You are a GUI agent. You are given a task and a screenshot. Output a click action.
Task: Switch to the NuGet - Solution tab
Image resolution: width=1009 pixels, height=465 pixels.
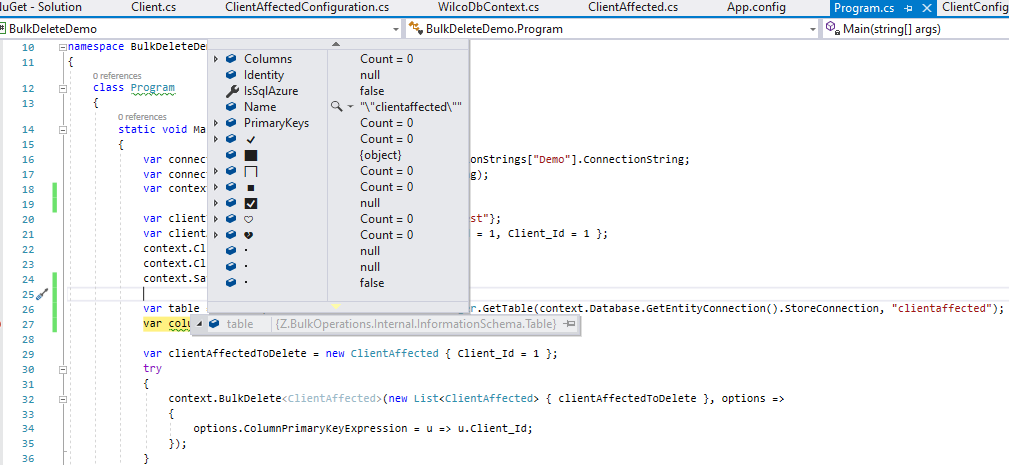pos(41,8)
